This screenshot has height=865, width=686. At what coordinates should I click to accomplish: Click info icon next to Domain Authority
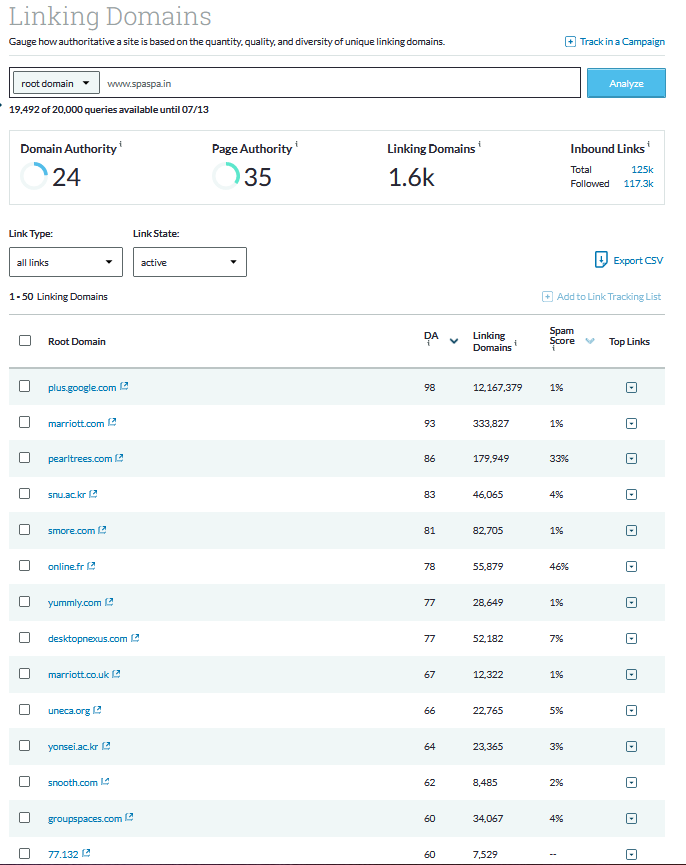pos(121,146)
